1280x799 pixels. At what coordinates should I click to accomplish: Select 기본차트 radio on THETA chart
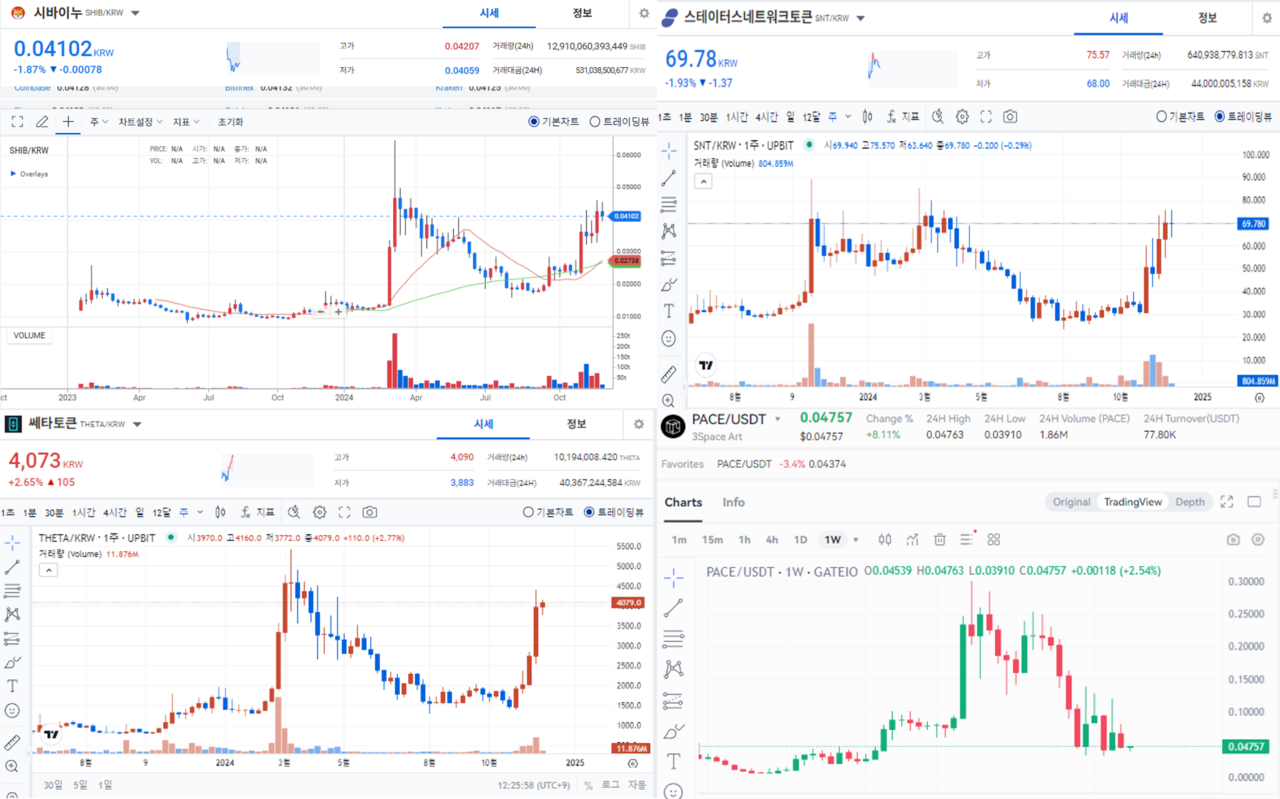coord(529,512)
